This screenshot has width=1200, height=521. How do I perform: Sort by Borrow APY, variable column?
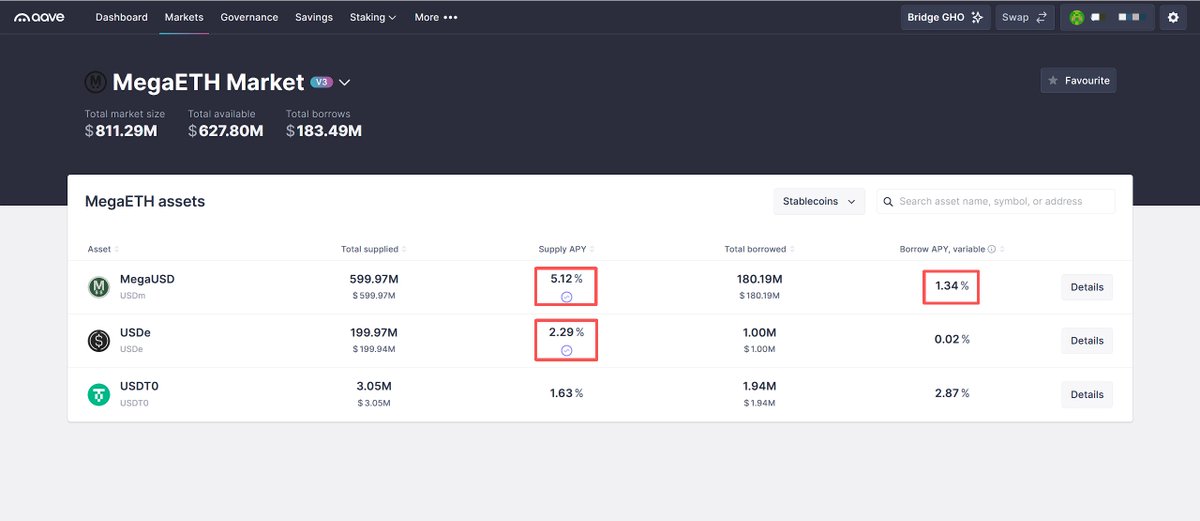click(952, 249)
